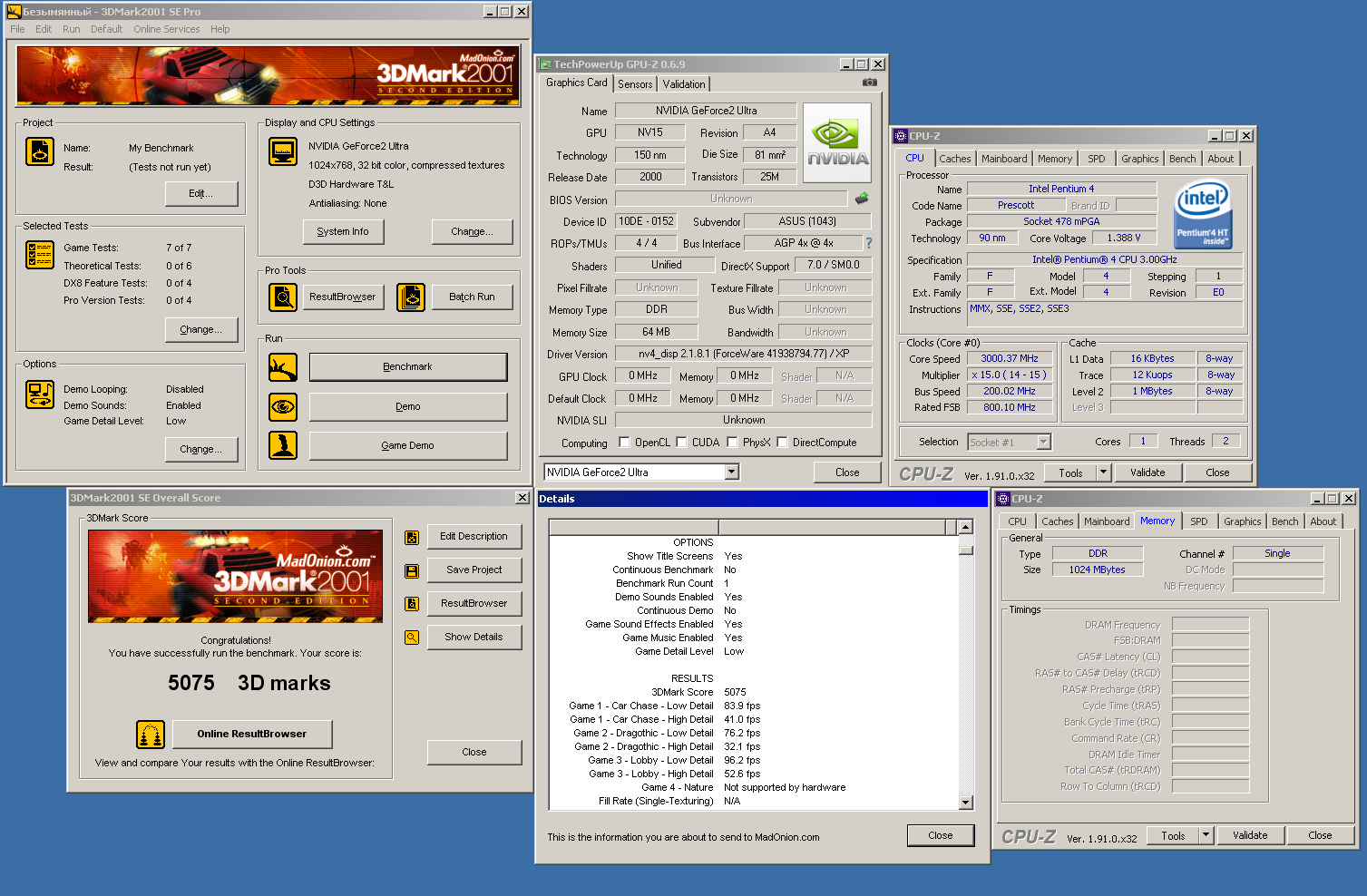
Task: Click the 3DMark2001 title bar icon
Action: 14,12
